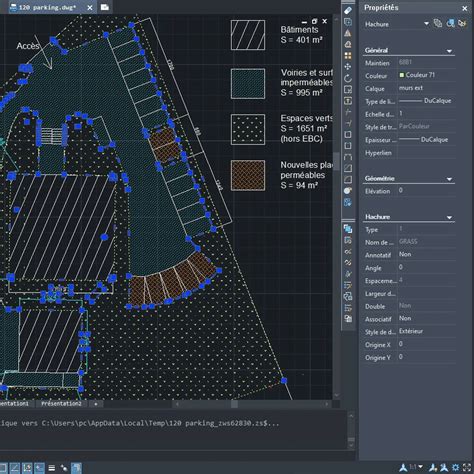Screen dimensions: 474x474
Task: Open new drawing tab button
Action: click(x=105, y=7)
